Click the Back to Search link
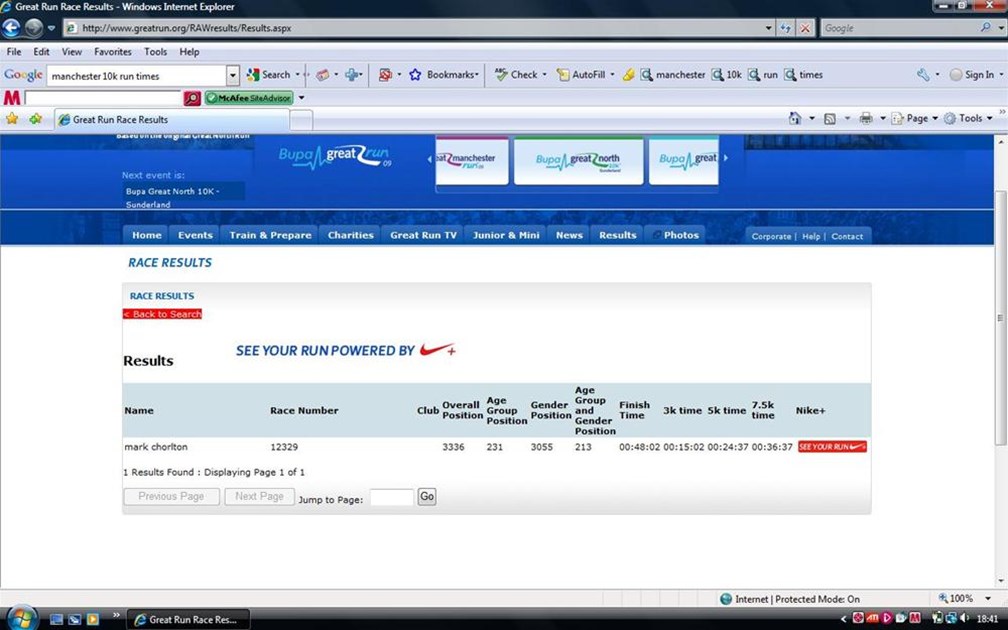Image resolution: width=1008 pixels, height=630 pixels. pyautogui.click(x=162, y=314)
